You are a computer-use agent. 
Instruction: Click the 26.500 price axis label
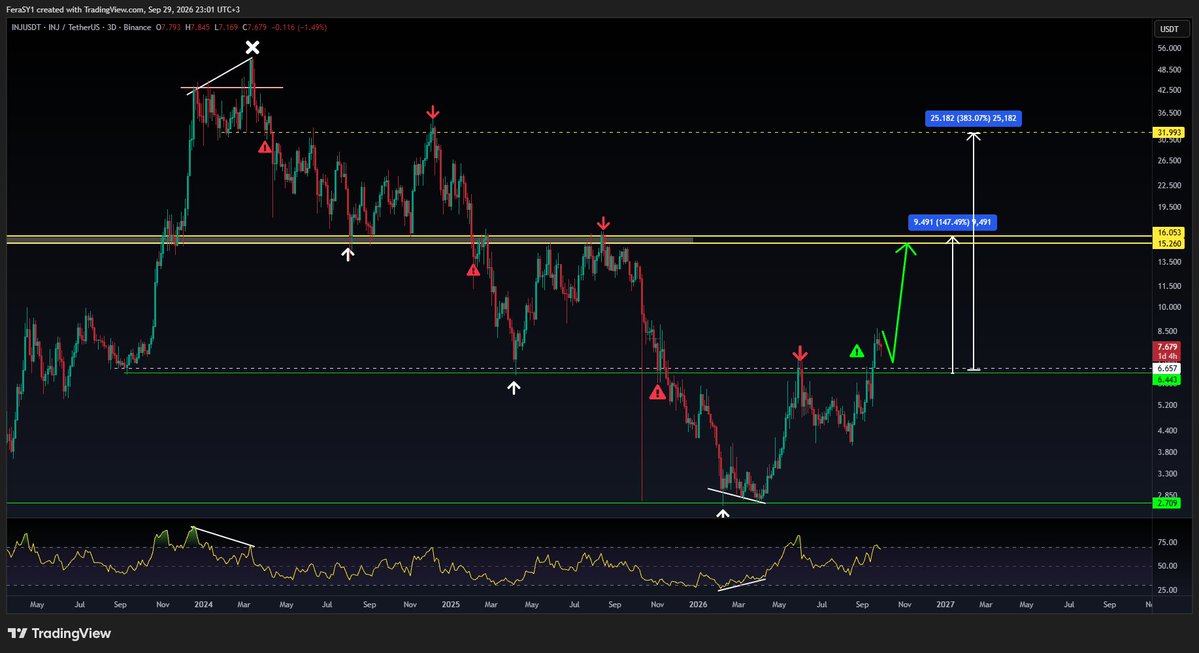click(x=1169, y=161)
